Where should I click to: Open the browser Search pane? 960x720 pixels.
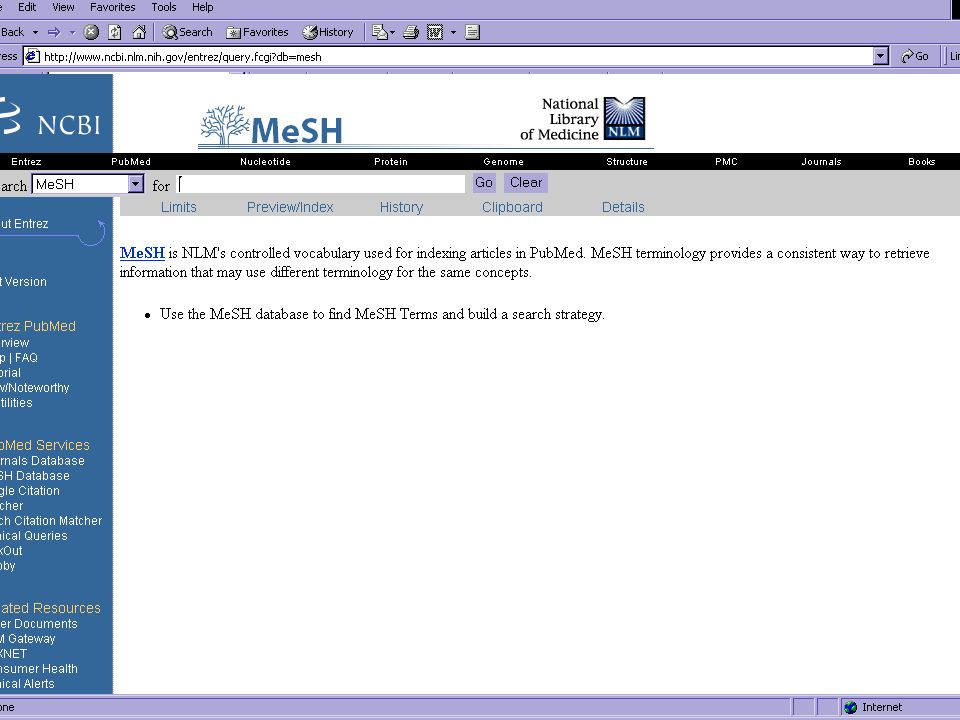(x=187, y=32)
